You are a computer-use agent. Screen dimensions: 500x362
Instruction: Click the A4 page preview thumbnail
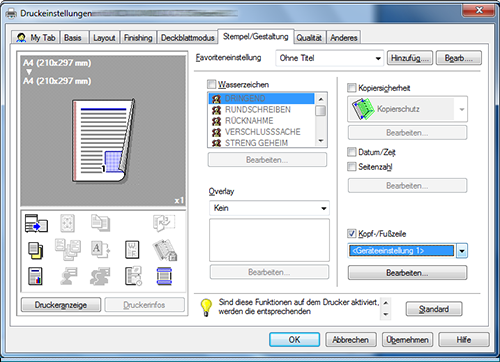(104, 140)
